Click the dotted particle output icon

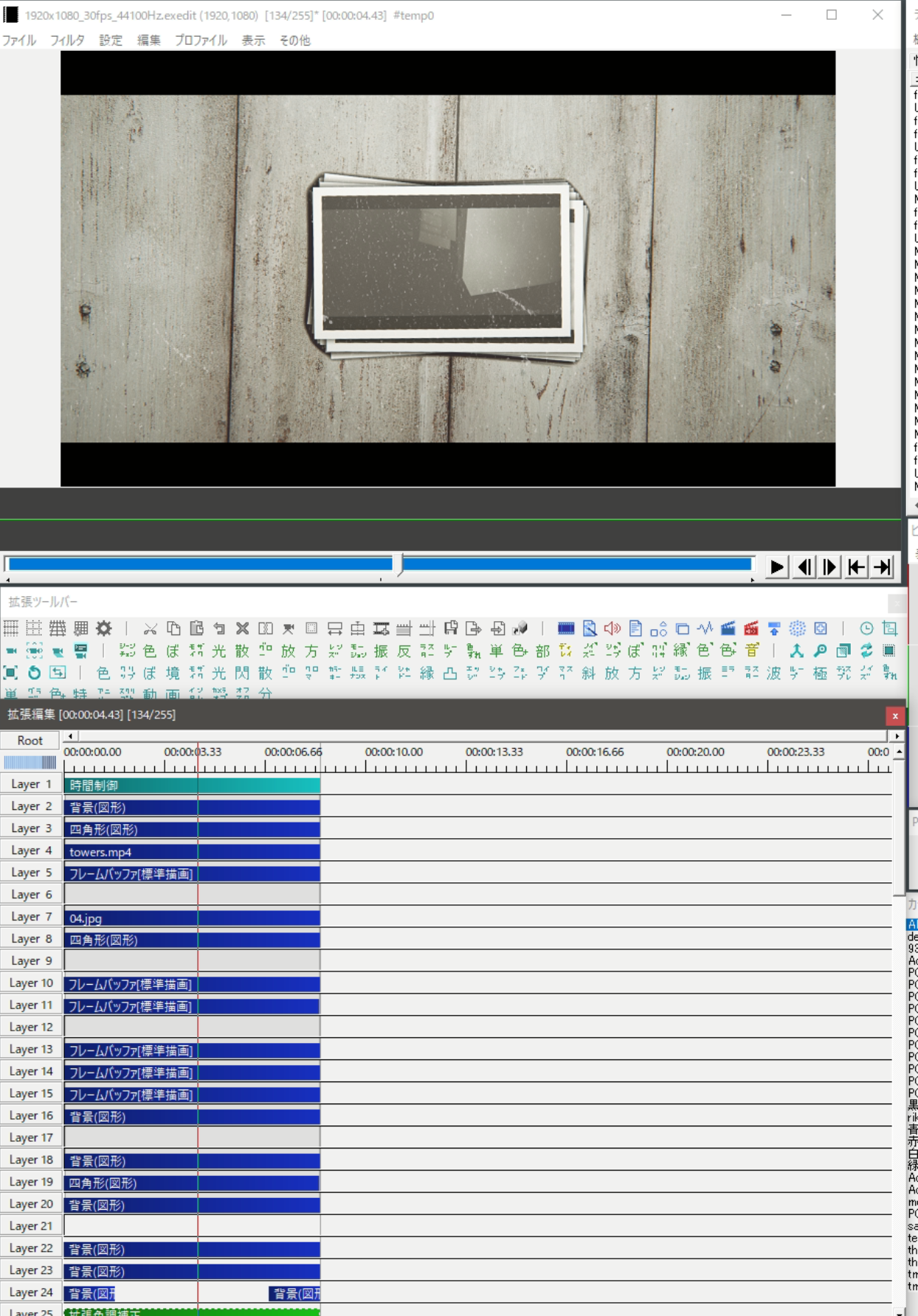[797, 628]
